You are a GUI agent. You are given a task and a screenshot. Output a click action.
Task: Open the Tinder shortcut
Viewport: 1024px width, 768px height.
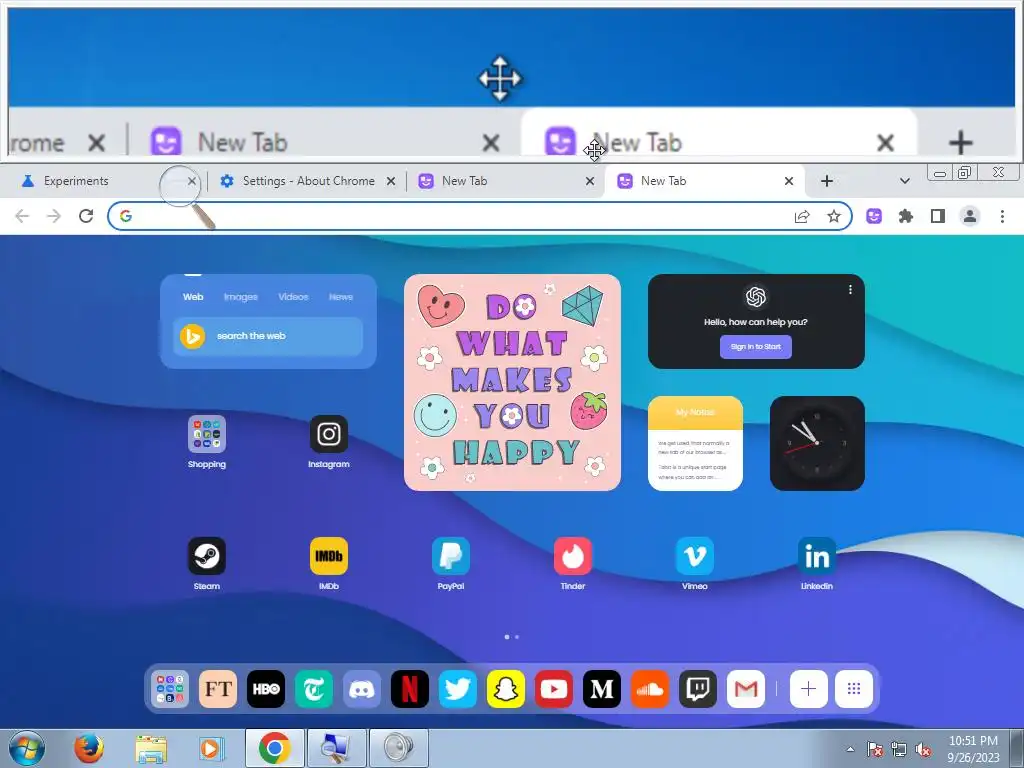573,556
